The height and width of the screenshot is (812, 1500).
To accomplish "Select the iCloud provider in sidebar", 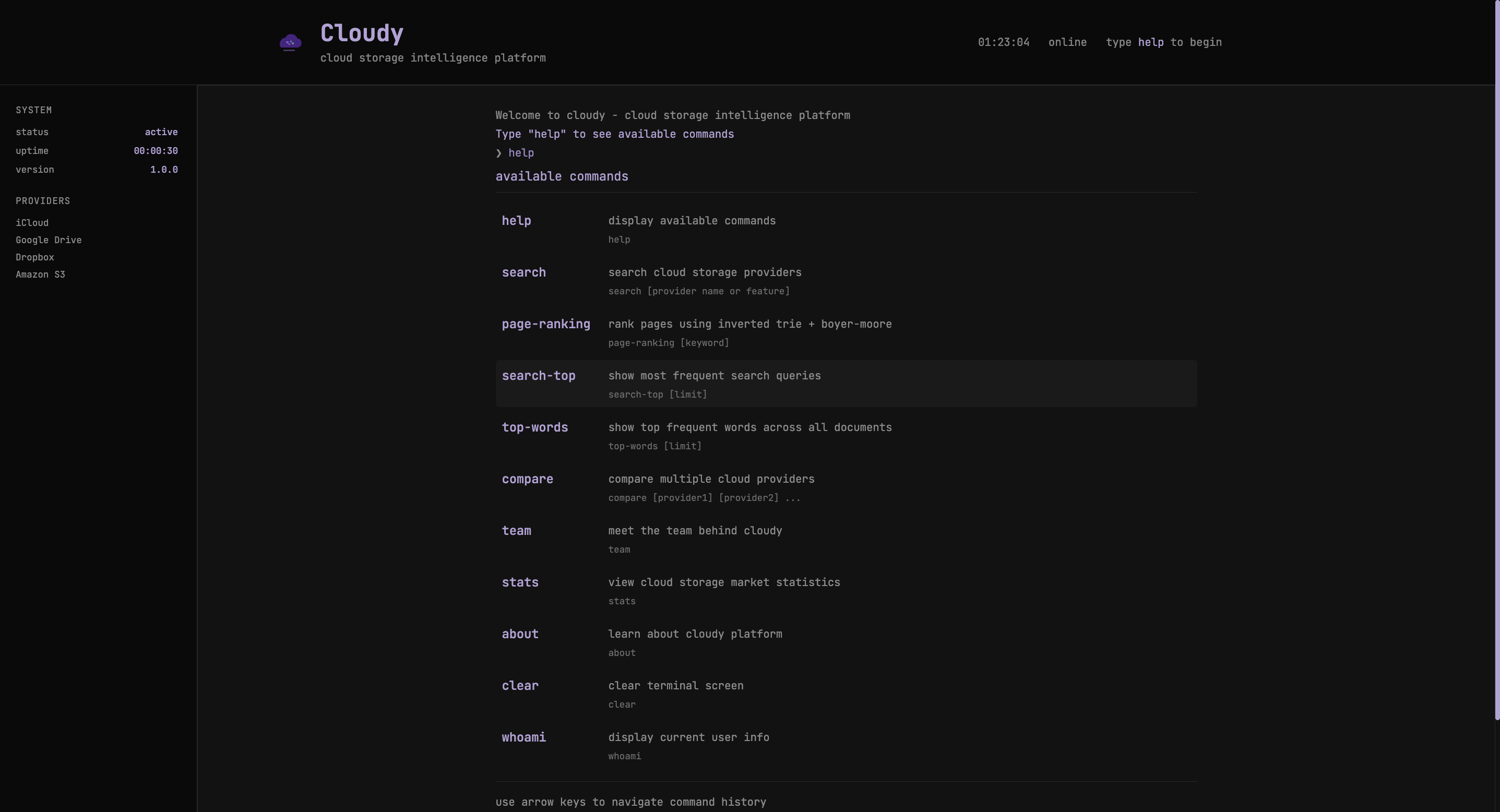I will point(32,222).
